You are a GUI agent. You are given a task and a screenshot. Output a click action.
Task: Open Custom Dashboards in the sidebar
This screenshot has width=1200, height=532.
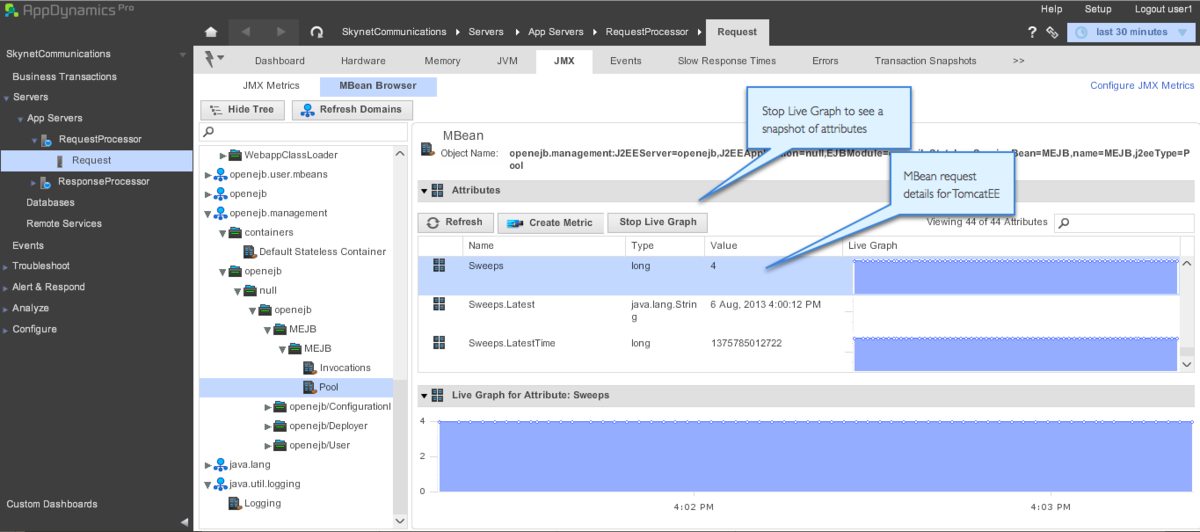(52, 504)
